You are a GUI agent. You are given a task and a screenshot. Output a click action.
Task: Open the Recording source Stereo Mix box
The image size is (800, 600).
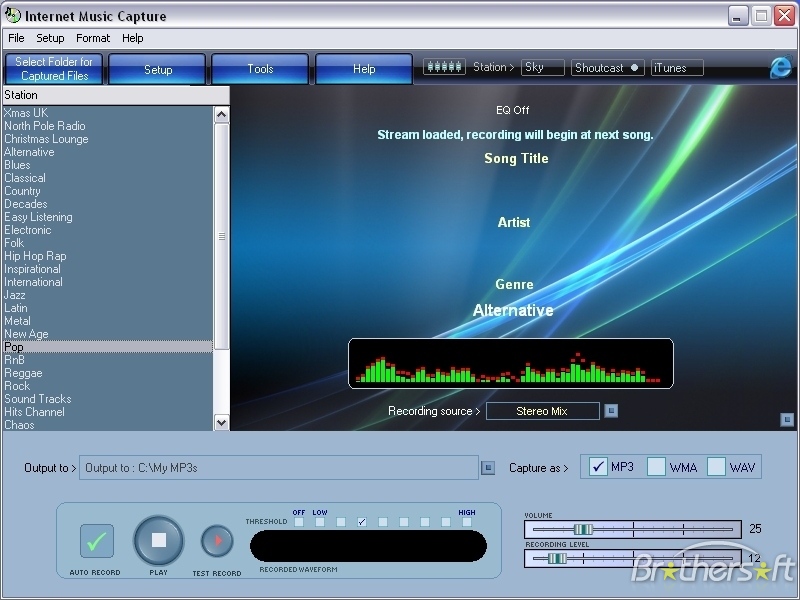pos(542,411)
